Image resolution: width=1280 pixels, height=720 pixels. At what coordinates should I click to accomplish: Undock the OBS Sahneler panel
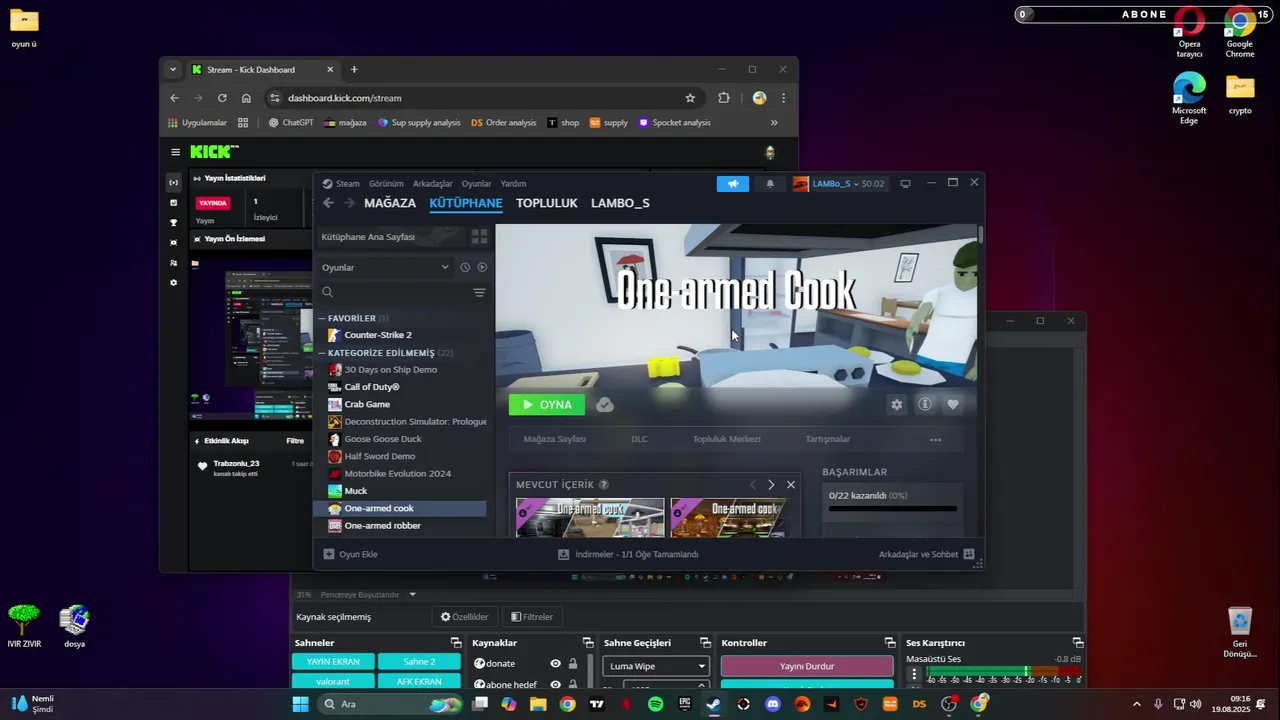456,643
